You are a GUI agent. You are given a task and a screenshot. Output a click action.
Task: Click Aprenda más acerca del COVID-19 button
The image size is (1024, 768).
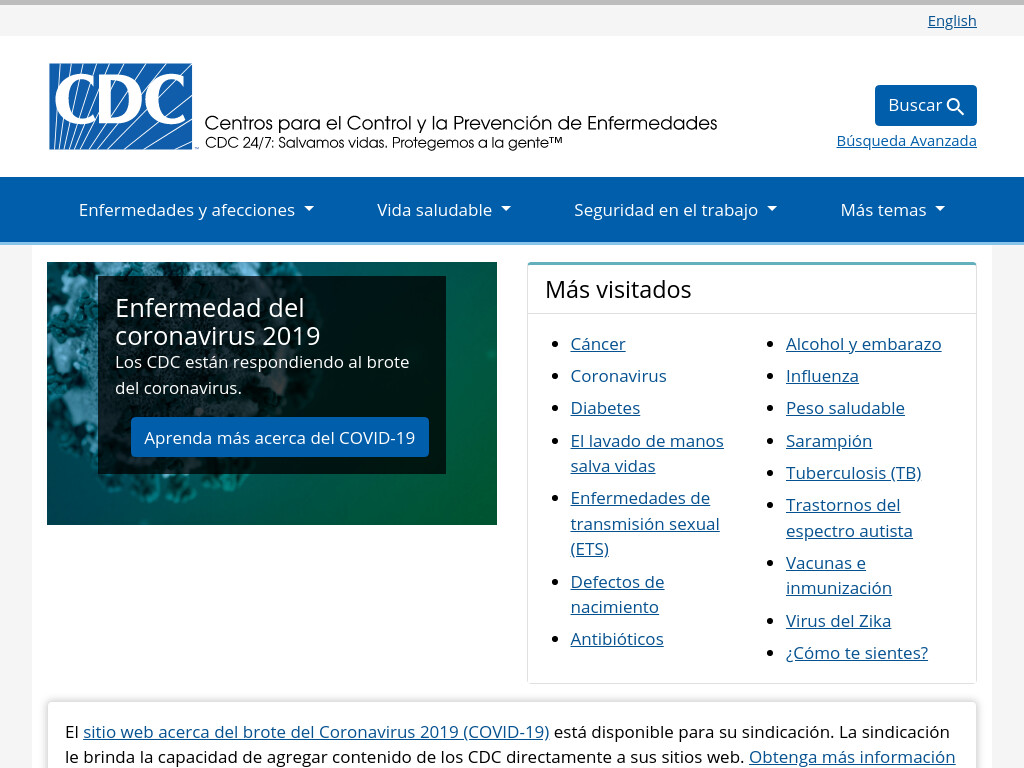[280, 437]
